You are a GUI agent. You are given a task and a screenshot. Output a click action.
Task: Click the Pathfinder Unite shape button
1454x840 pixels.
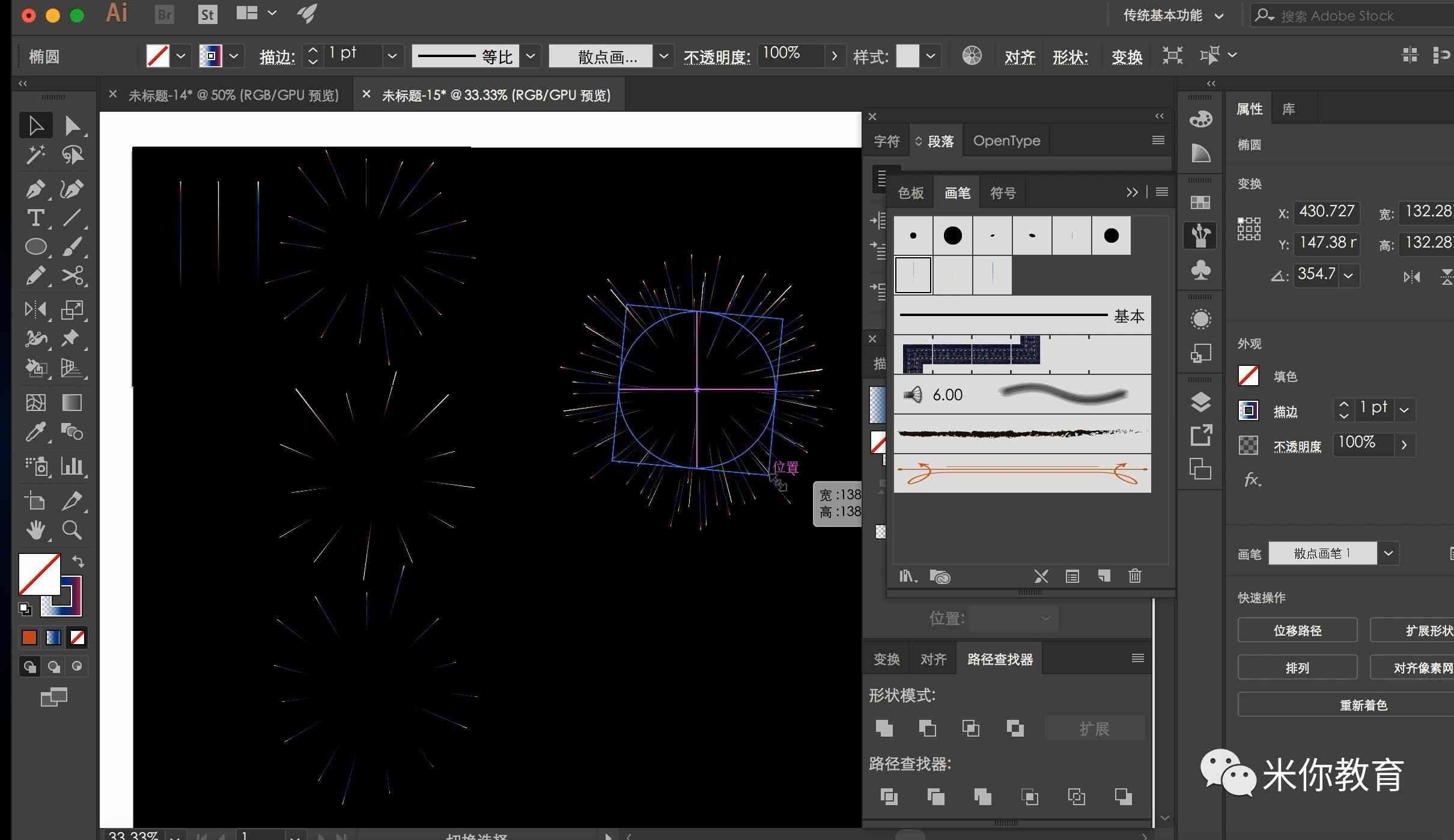point(884,726)
